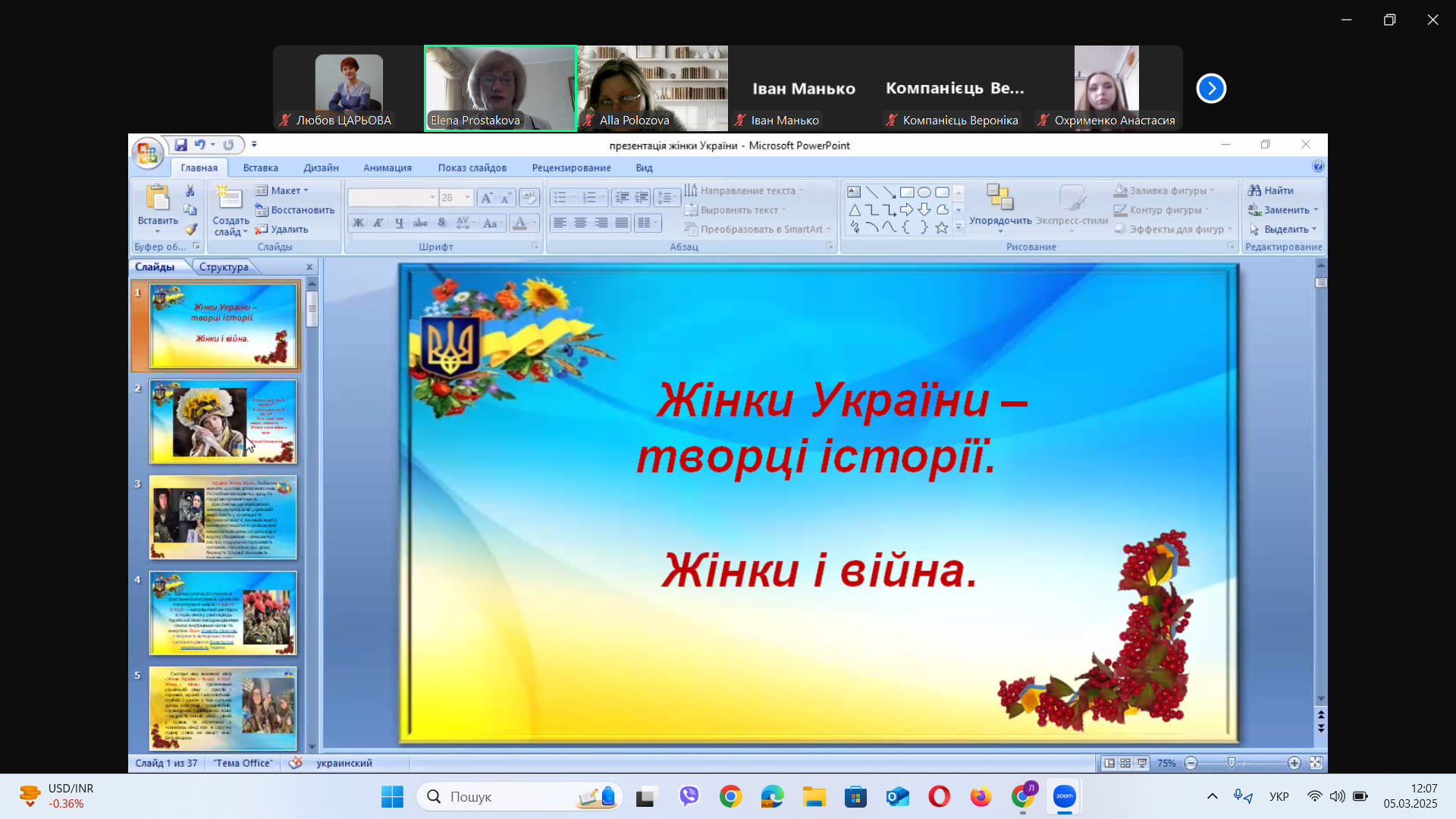Expand the font size combo box
1456x819 pixels.
click(x=467, y=197)
